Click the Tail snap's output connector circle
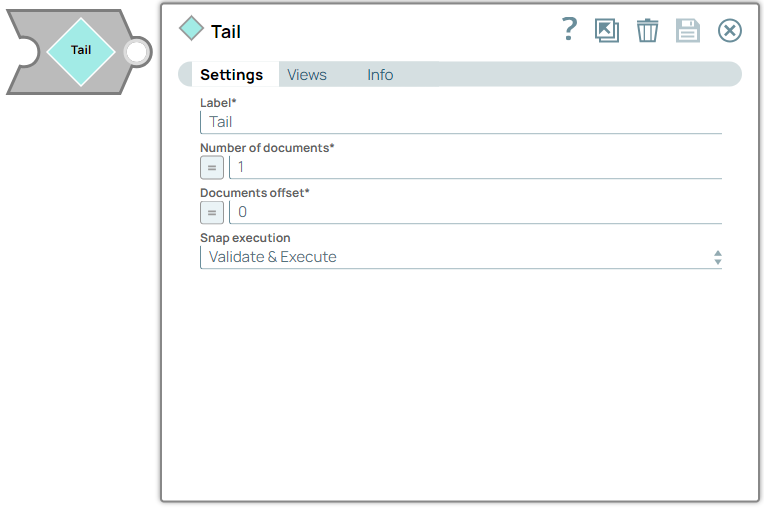764x508 pixels. 137,51
